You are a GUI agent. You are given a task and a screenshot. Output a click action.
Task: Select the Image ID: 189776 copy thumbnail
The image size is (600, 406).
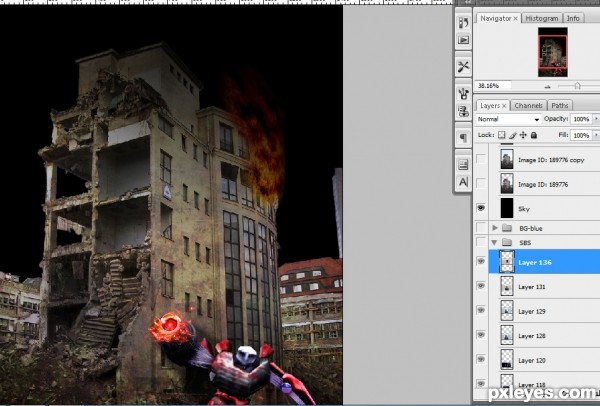click(507, 159)
